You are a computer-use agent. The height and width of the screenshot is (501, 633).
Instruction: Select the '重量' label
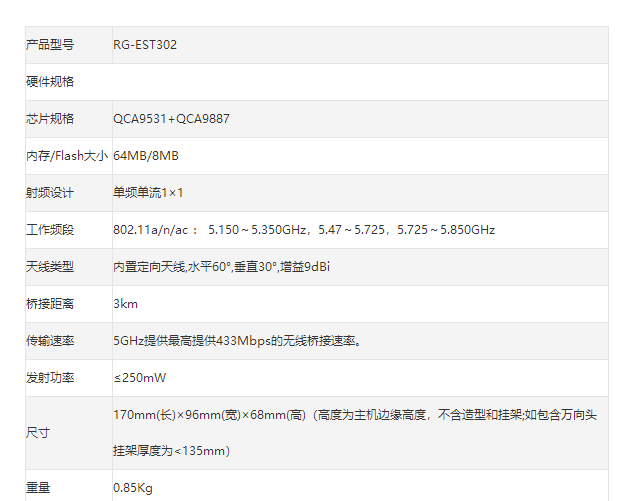click(38, 488)
